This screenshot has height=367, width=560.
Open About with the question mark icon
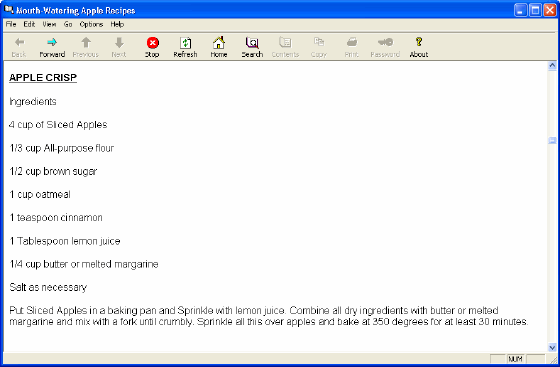[419, 42]
